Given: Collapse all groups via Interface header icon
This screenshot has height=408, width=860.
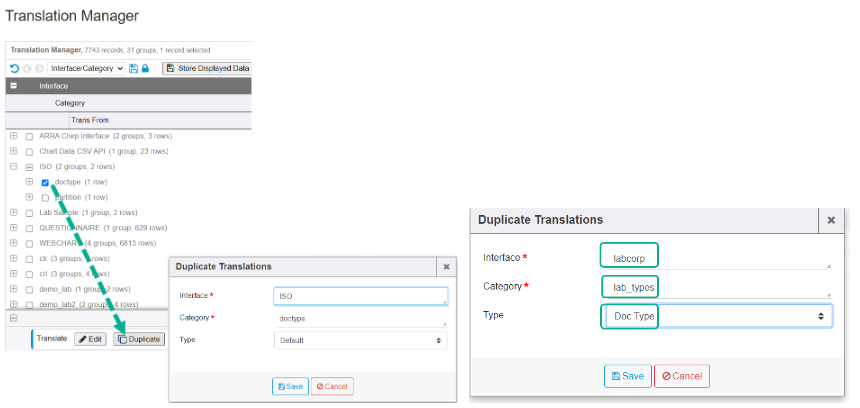Looking at the screenshot, I should [14, 86].
